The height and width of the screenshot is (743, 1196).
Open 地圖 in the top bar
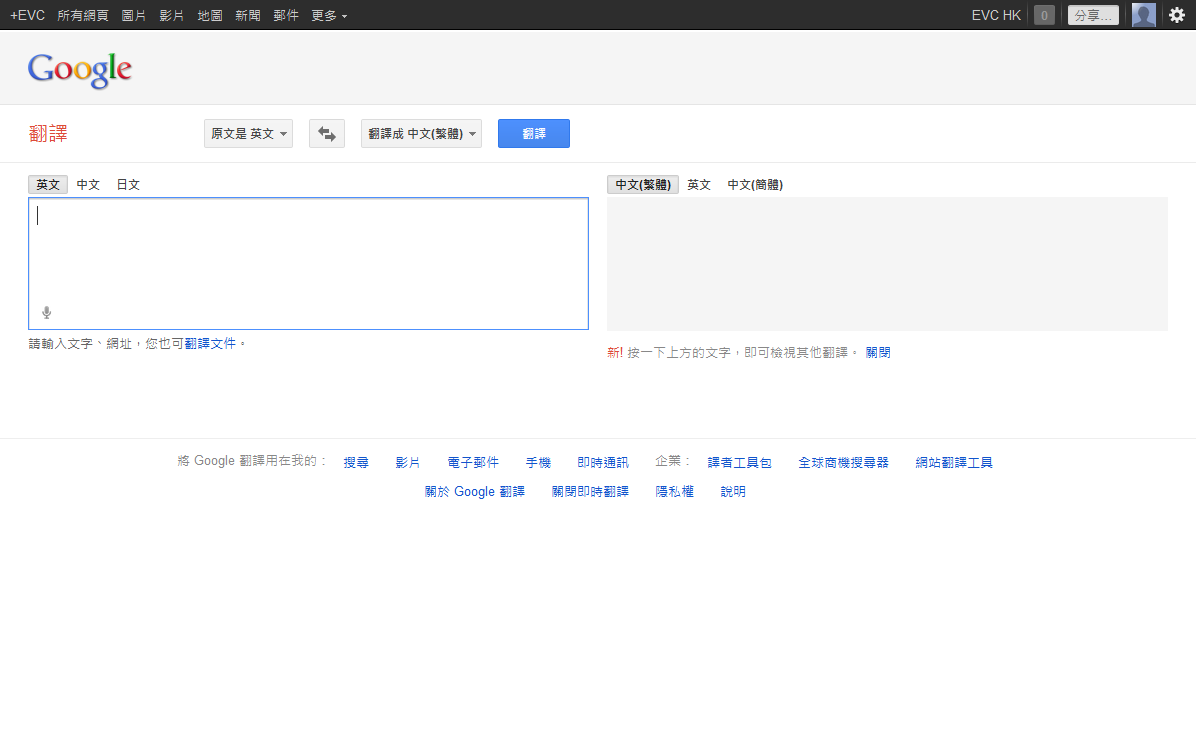coord(210,15)
